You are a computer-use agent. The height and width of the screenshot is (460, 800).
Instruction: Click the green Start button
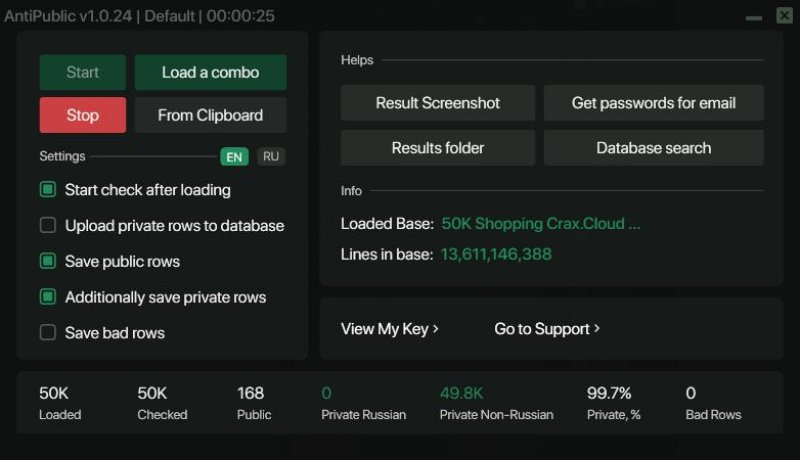click(x=83, y=72)
